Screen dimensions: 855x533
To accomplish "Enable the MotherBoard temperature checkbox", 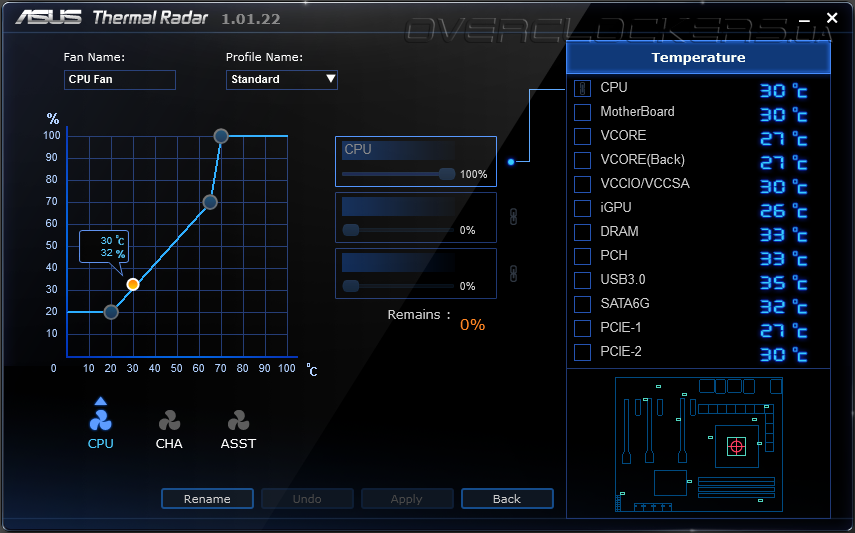I will [582, 112].
